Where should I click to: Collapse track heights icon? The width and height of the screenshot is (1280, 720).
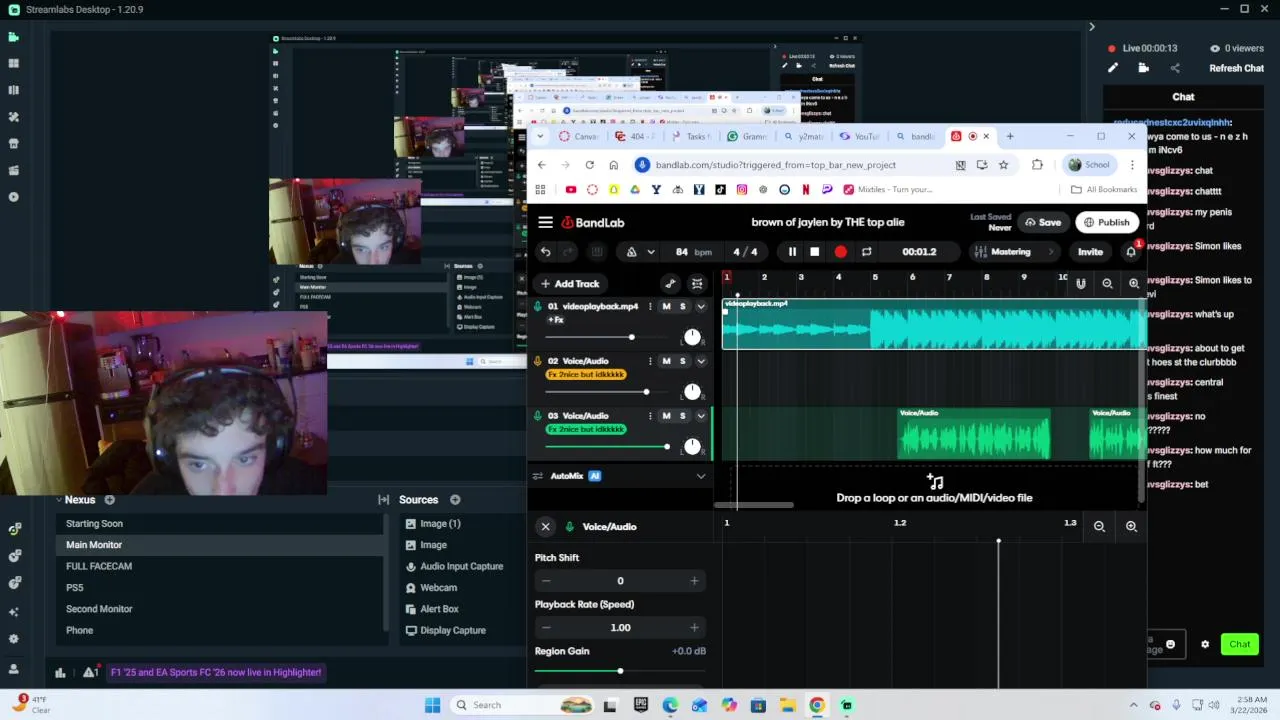coord(697,284)
